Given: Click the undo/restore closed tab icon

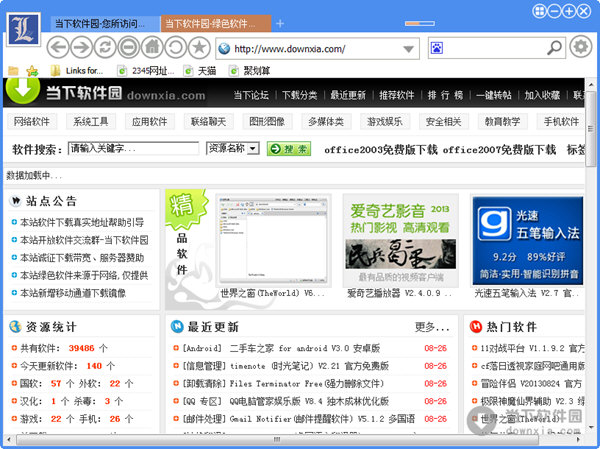Looking at the screenshot, I should click(176, 47).
